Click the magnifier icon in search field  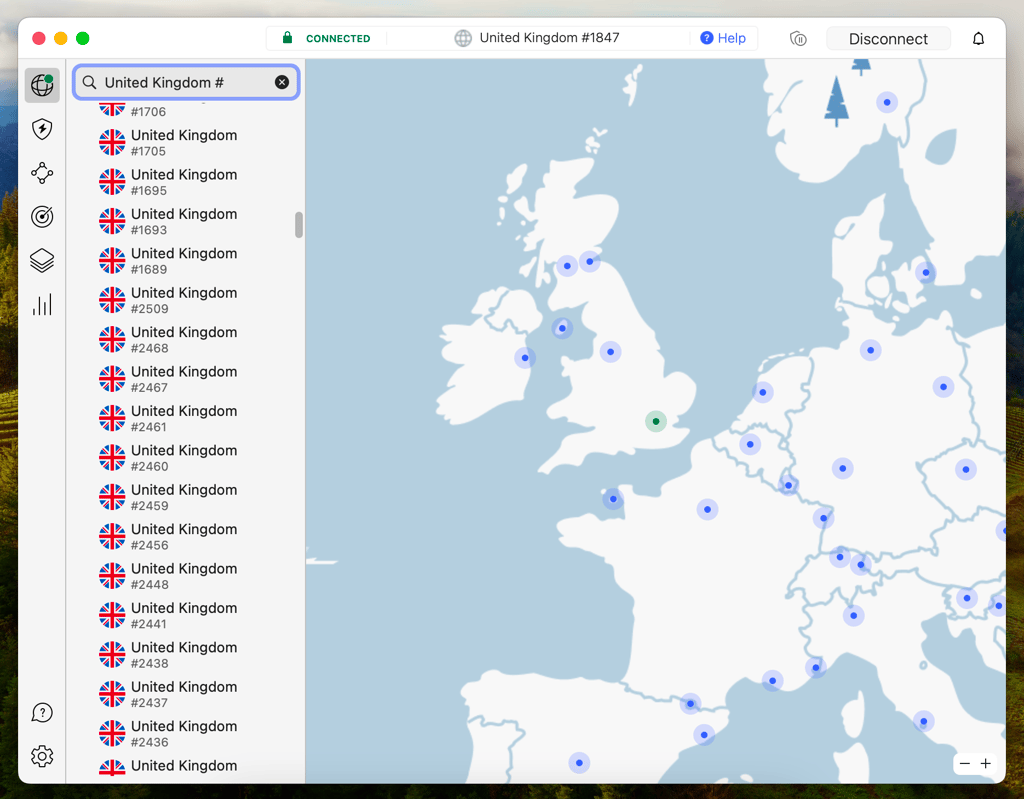tap(89, 82)
